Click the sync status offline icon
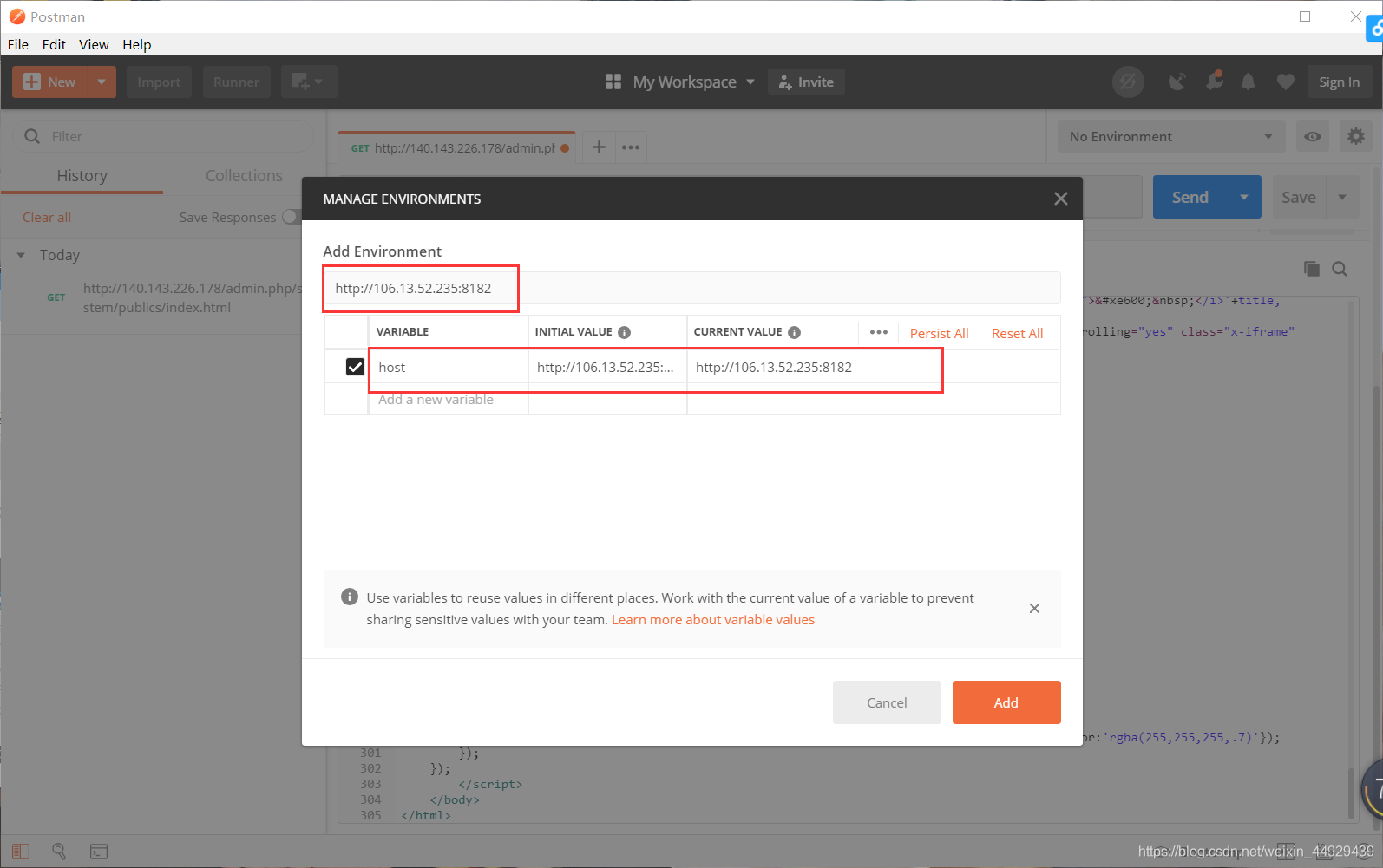The width and height of the screenshot is (1383, 868). click(x=1128, y=82)
